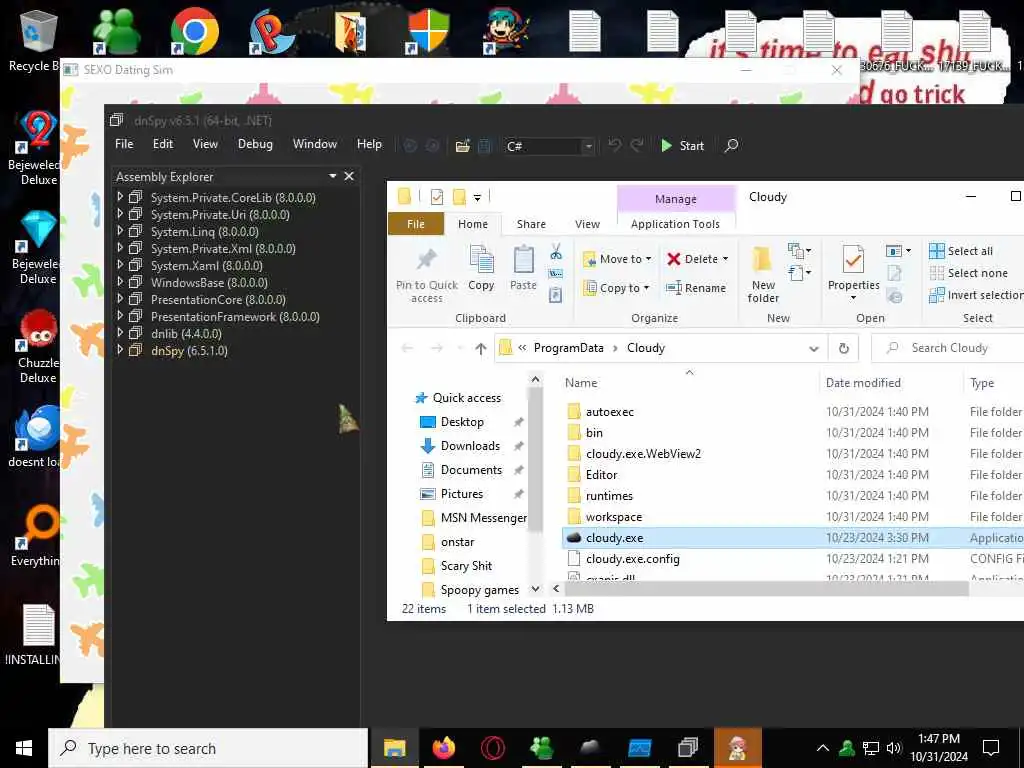1024x768 pixels.
Task: Click the horizontal scrollbar in file list
Action: pos(766,588)
